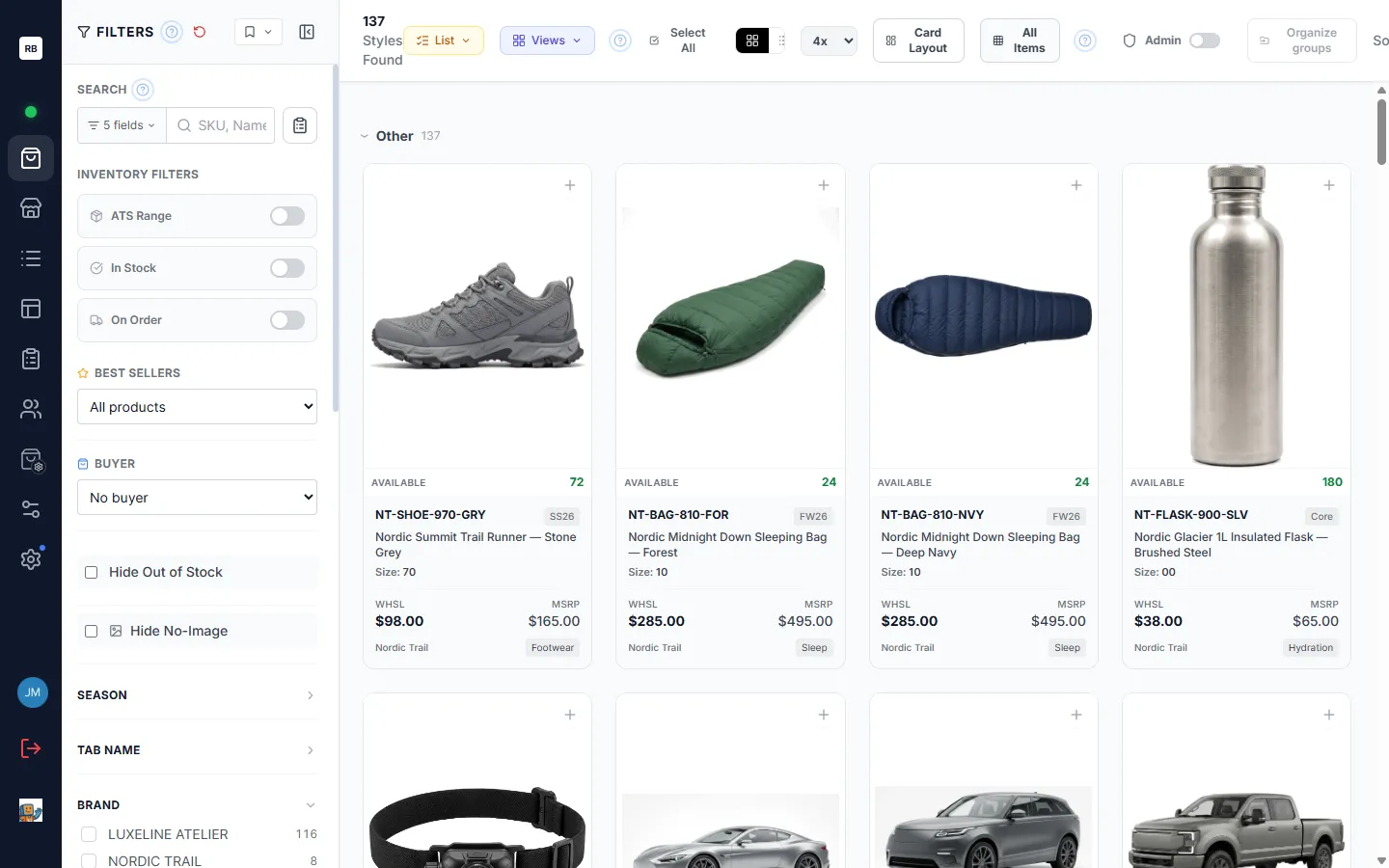Click the All Items button

(1020, 41)
